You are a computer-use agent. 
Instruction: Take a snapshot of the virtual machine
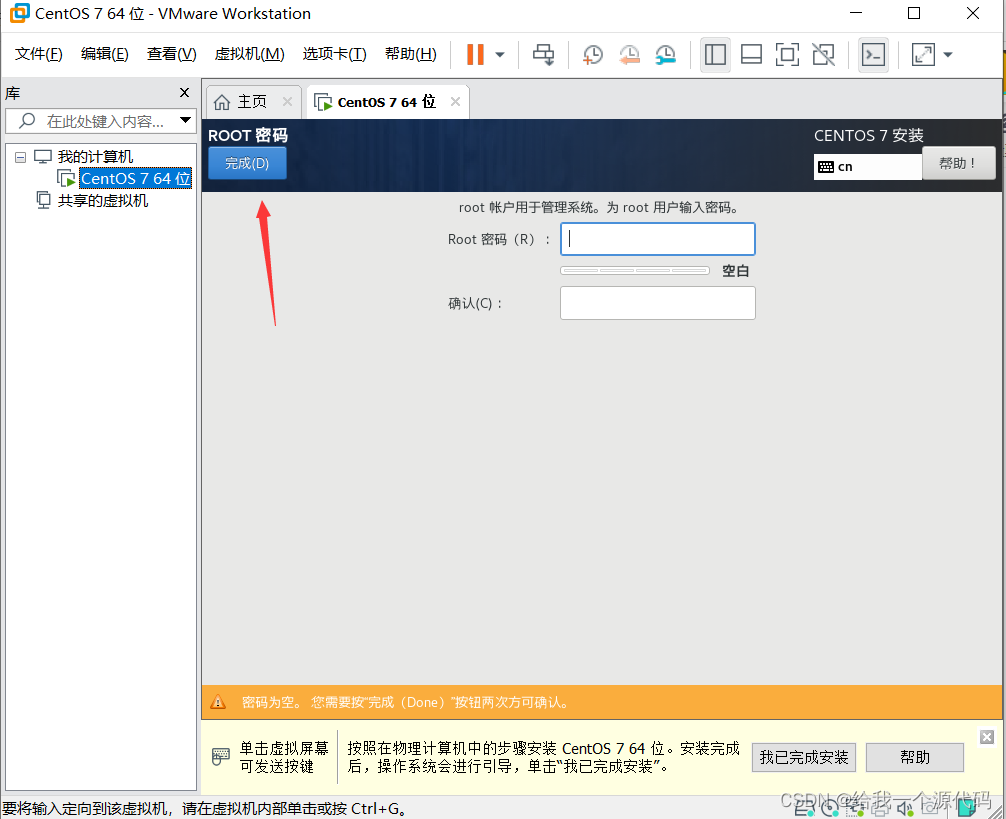[592, 55]
